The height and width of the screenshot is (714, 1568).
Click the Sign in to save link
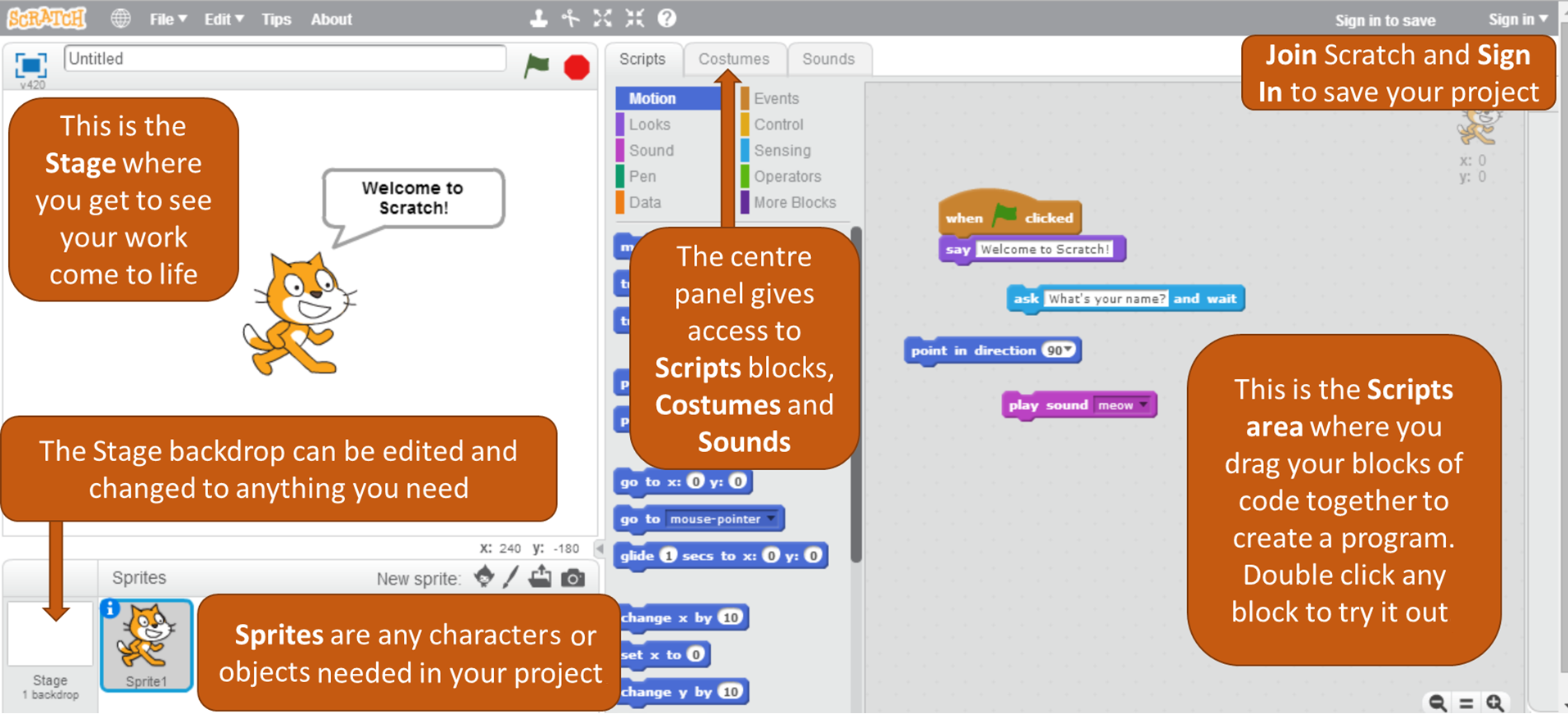pyautogui.click(x=1385, y=20)
